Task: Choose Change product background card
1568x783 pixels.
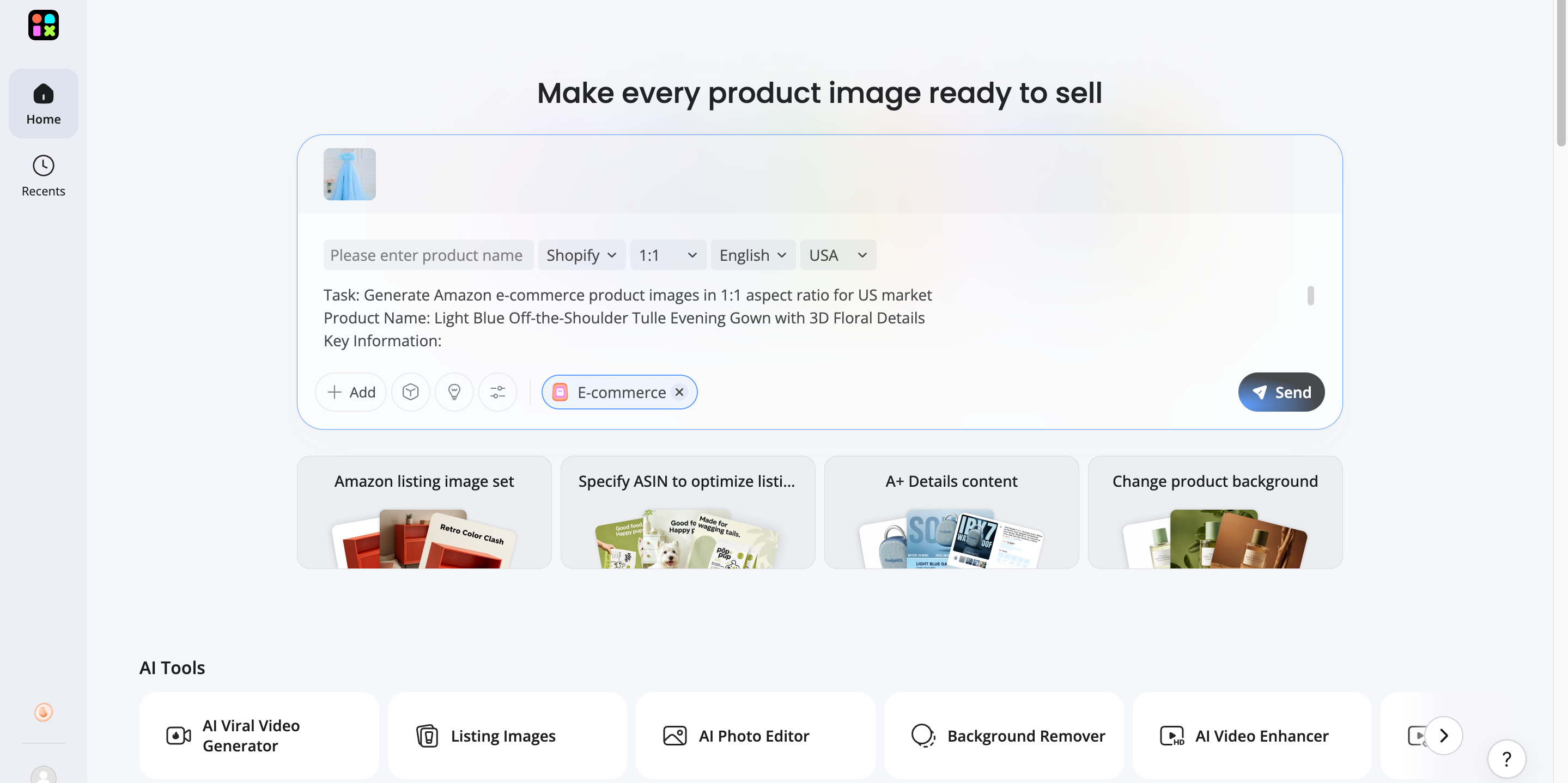Action: tap(1215, 512)
